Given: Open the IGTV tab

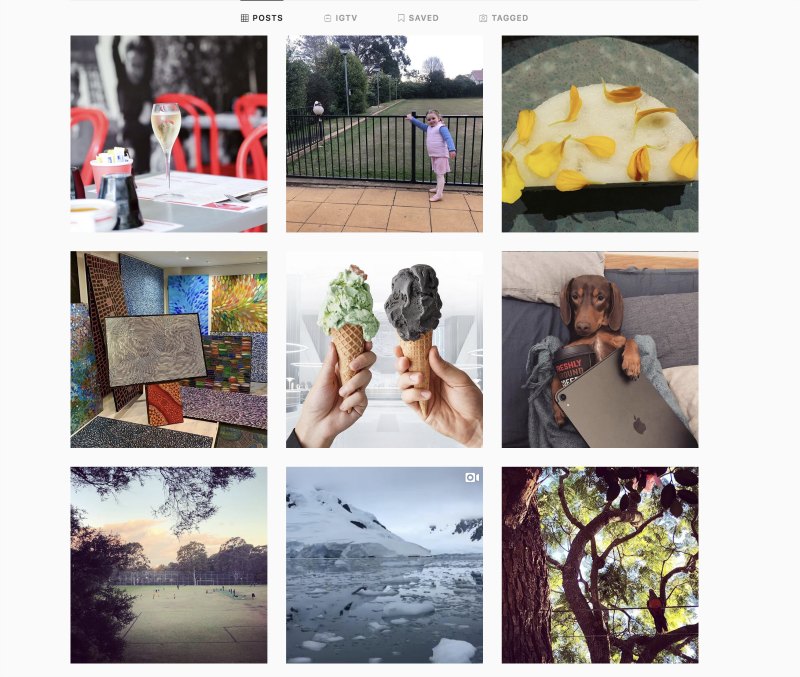Looking at the screenshot, I should pos(341,18).
